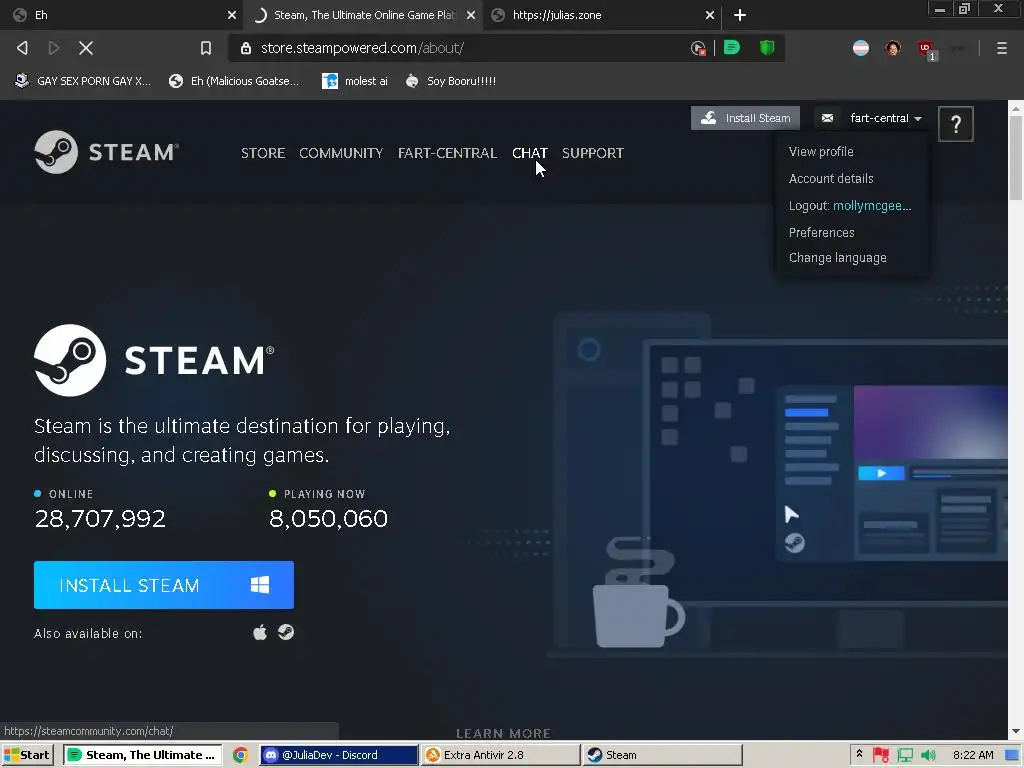Open the browser hamburger menu
Image resolution: width=1024 pixels, height=768 pixels.
coord(1002,48)
